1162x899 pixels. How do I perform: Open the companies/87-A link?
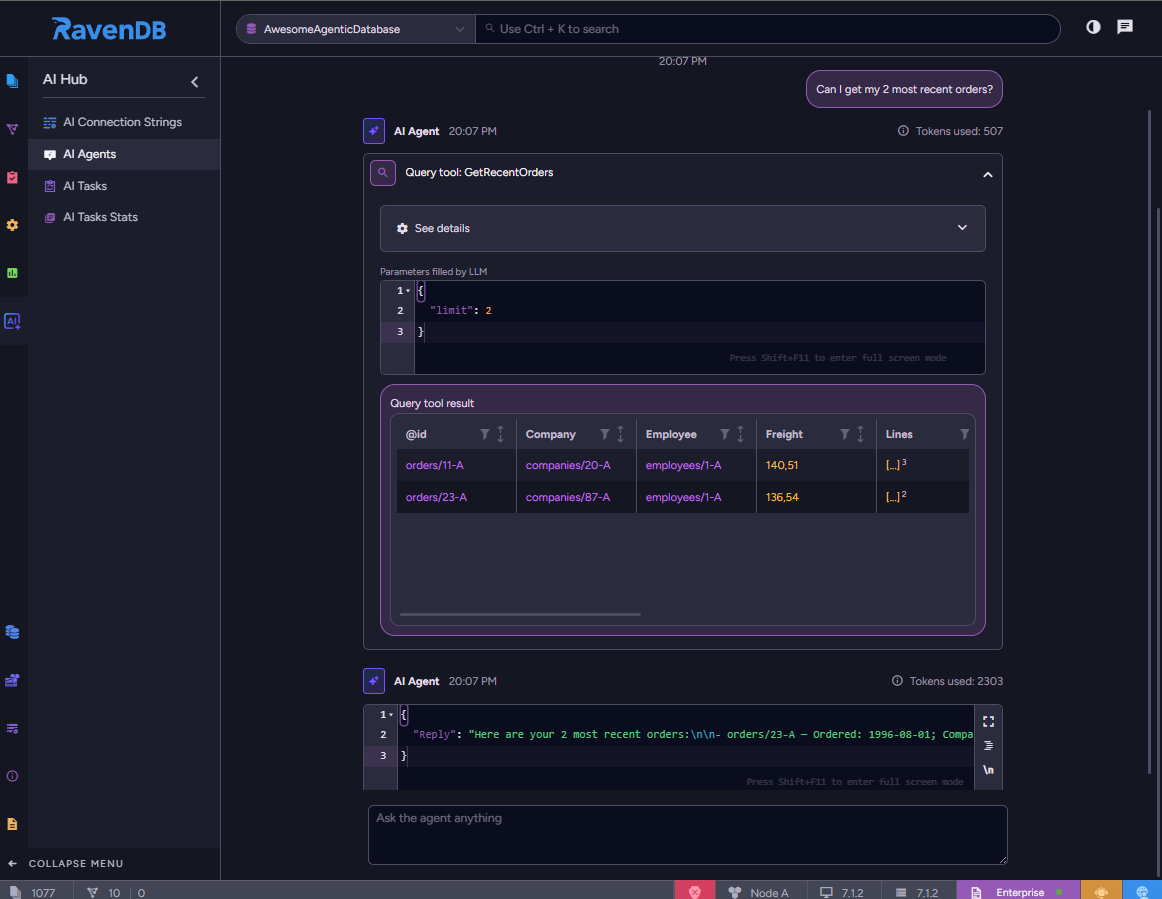(568, 497)
